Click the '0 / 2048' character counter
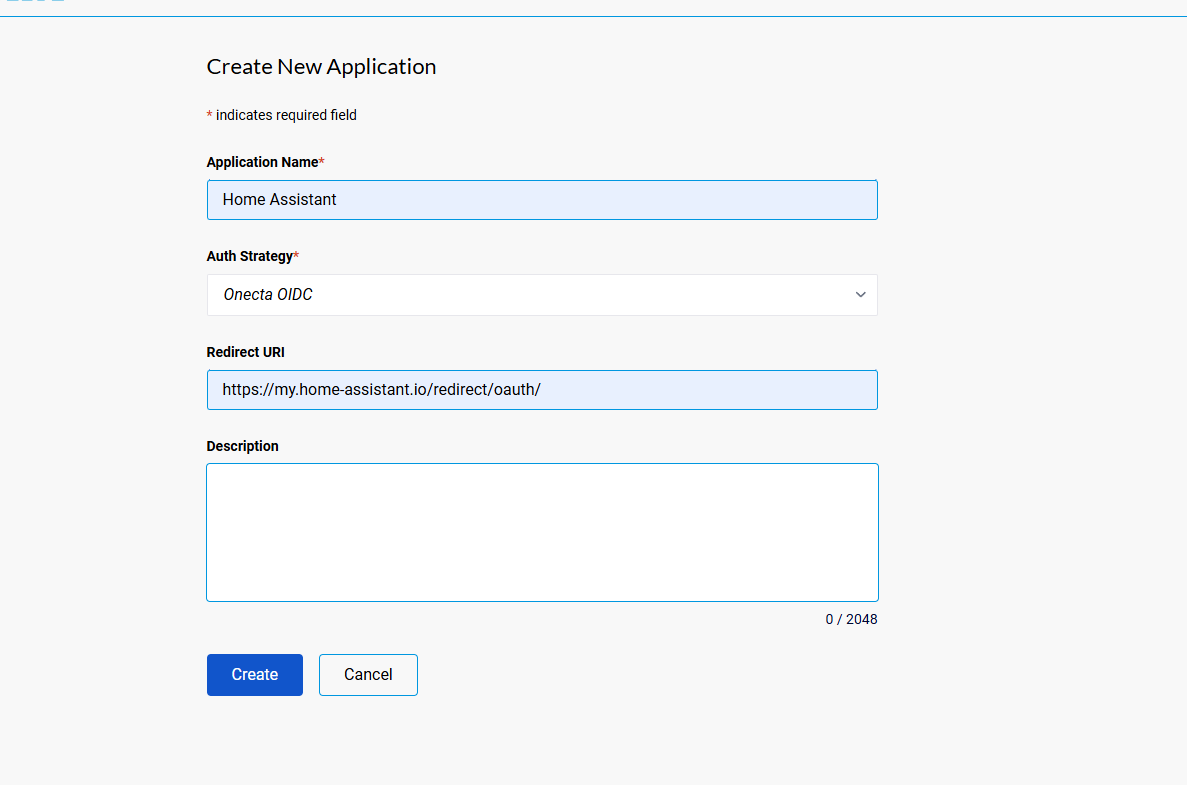 851,619
